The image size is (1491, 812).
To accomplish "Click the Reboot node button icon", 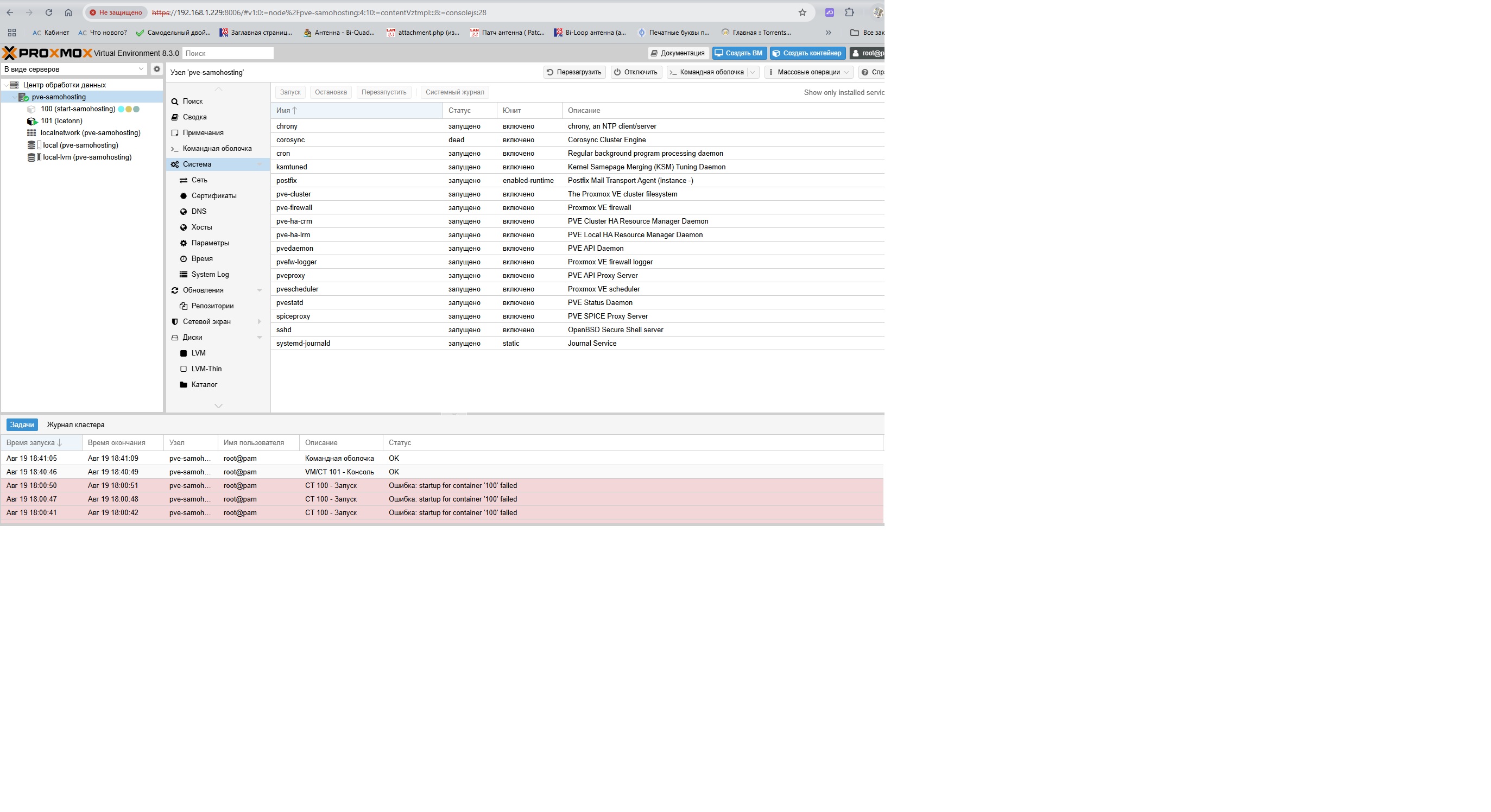I will click(551, 72).
